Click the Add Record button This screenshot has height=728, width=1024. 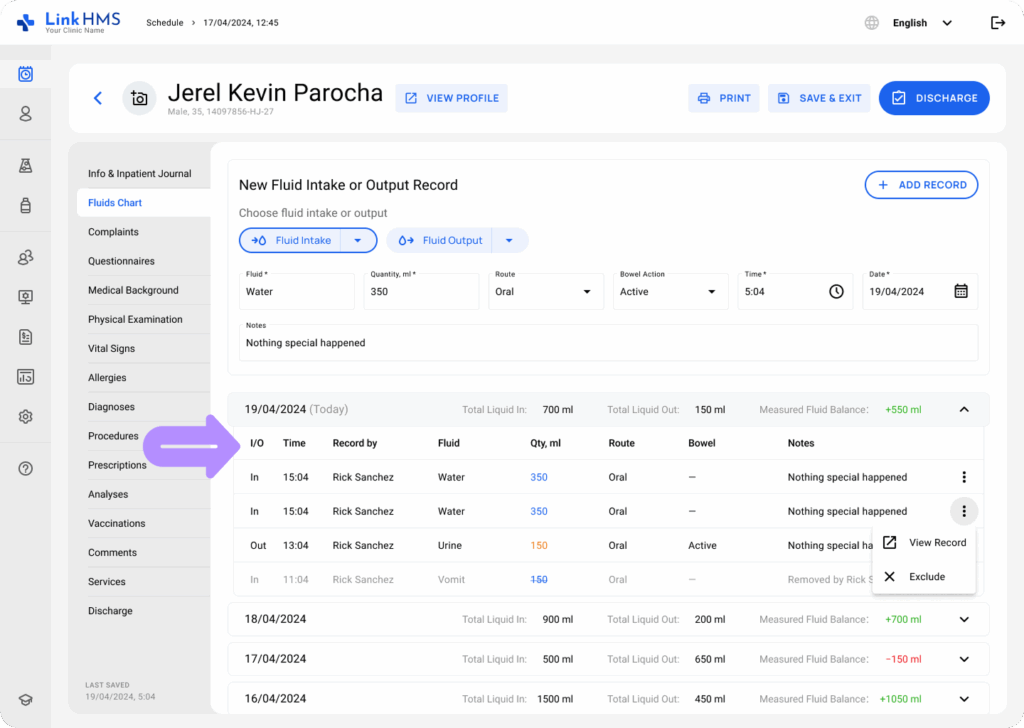pyautogui.click(x=921, y=185)
